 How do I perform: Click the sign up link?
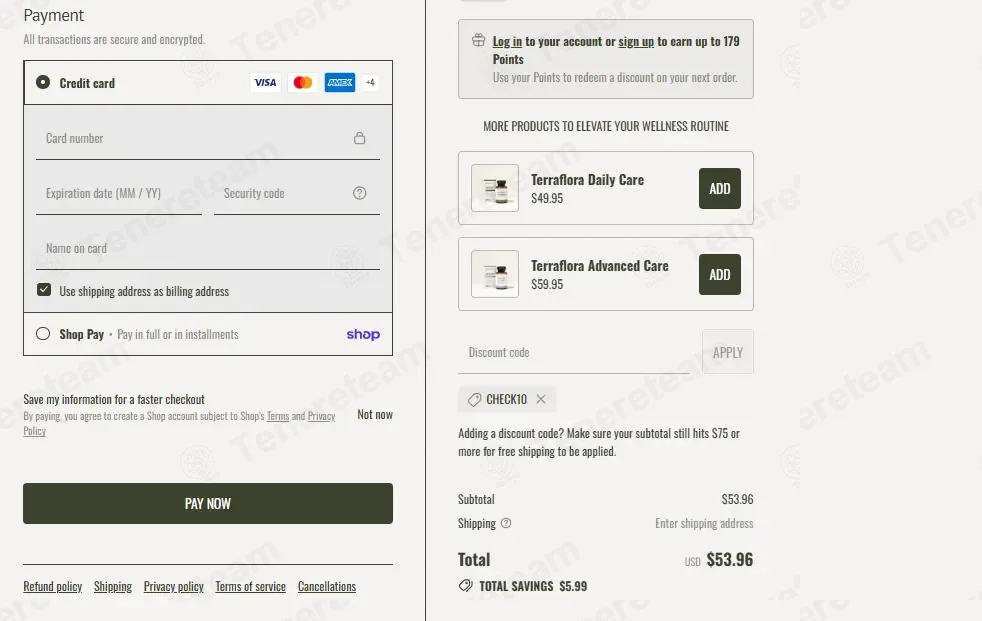(x=636, y=41)
